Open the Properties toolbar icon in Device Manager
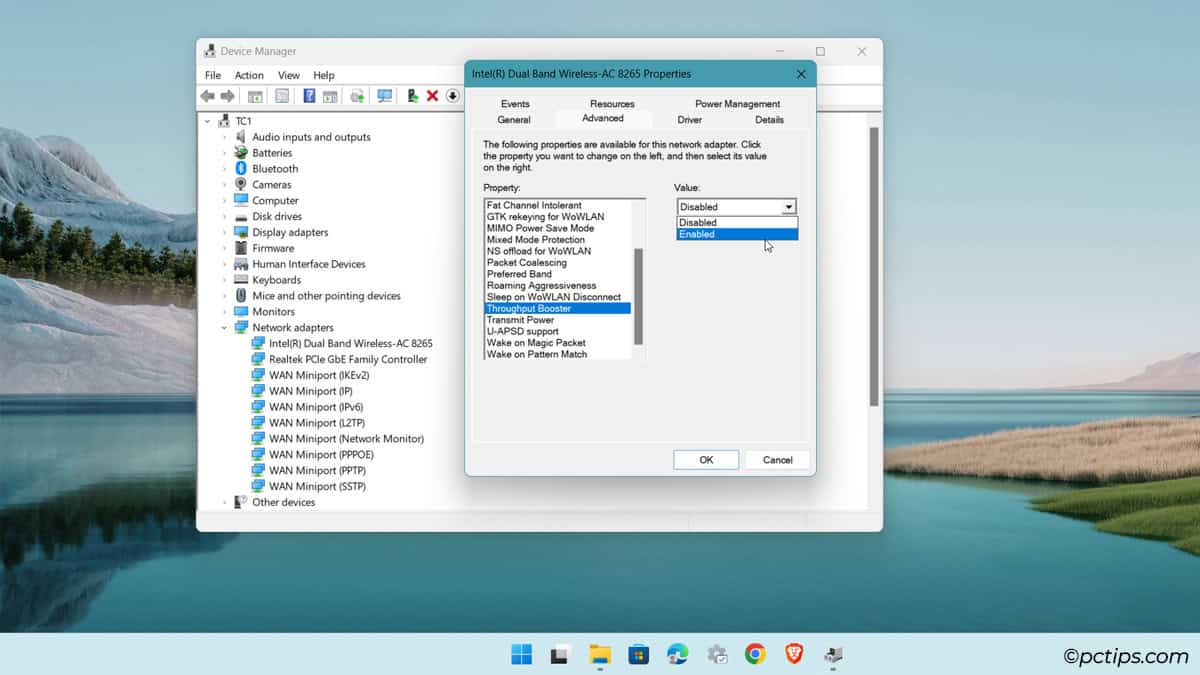 [282, 96]
